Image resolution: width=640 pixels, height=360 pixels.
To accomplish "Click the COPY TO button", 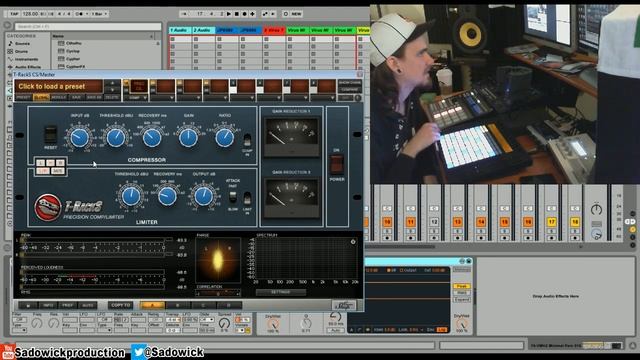I will tap(120, 305).
